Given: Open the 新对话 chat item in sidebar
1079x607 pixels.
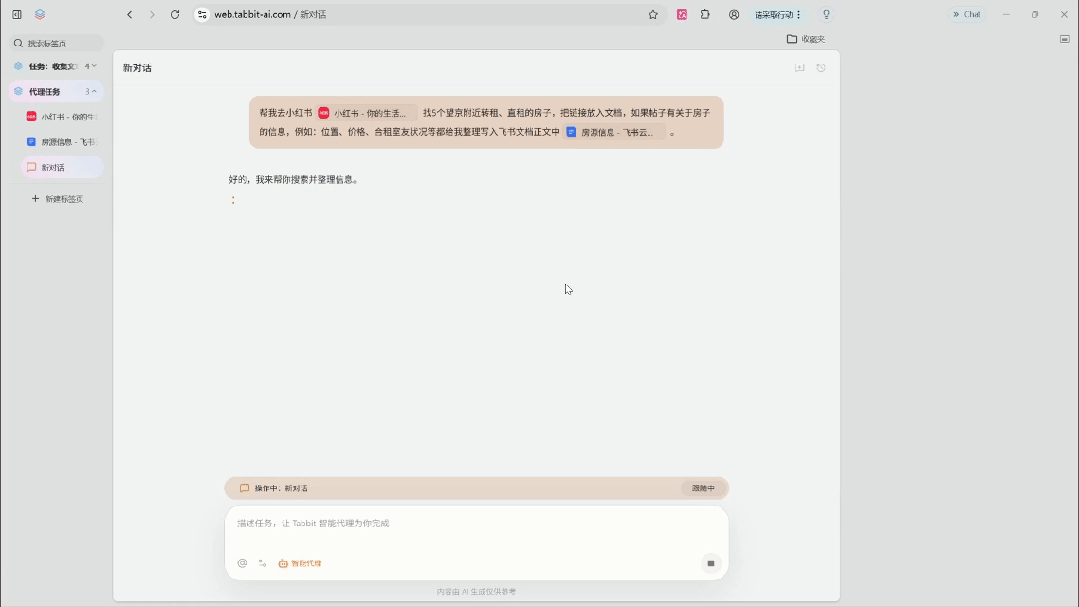Looking at the screenshot, I should pyautogui.click(x=55, y=166).
